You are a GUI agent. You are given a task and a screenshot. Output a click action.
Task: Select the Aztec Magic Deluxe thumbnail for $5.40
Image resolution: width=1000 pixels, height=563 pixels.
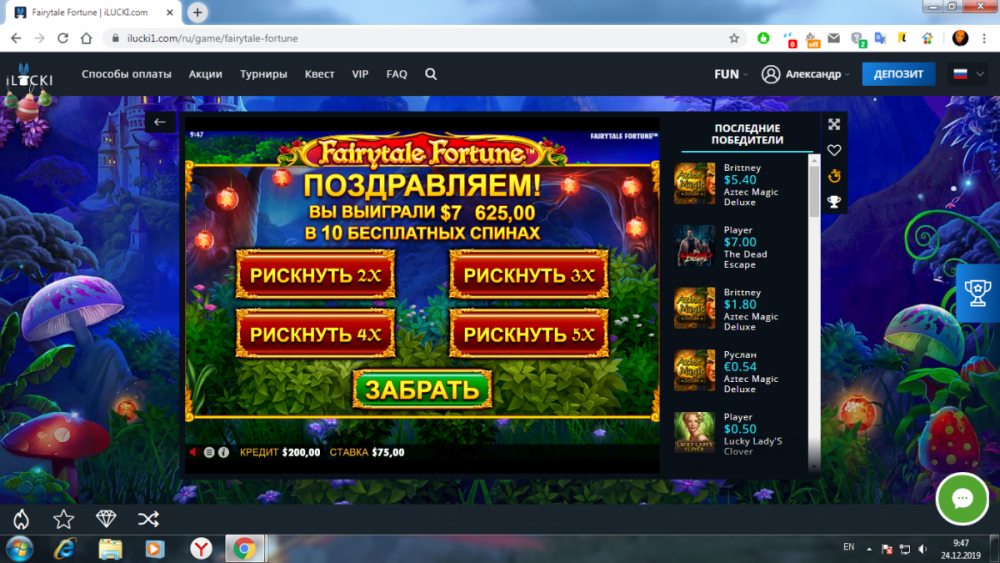pos(694,184)
